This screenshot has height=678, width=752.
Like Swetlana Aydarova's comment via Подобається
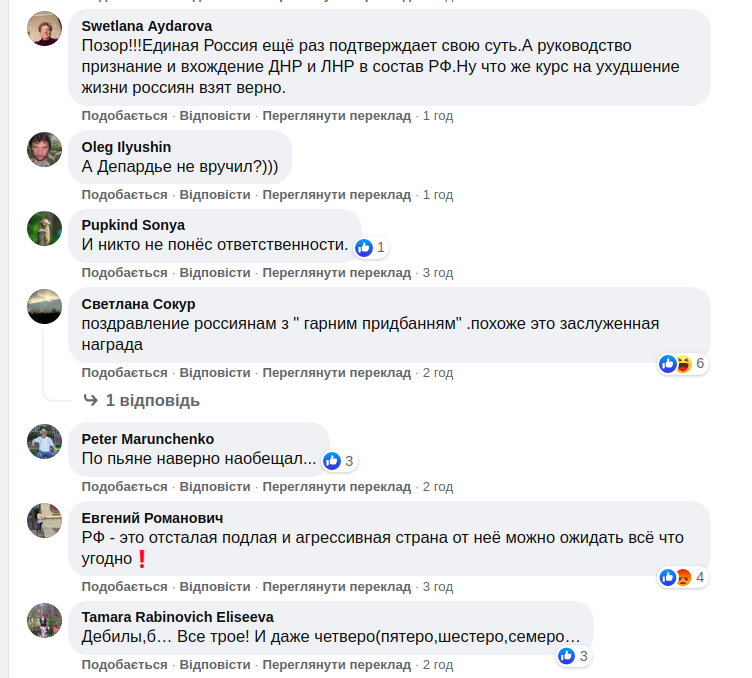pos(124,116)
